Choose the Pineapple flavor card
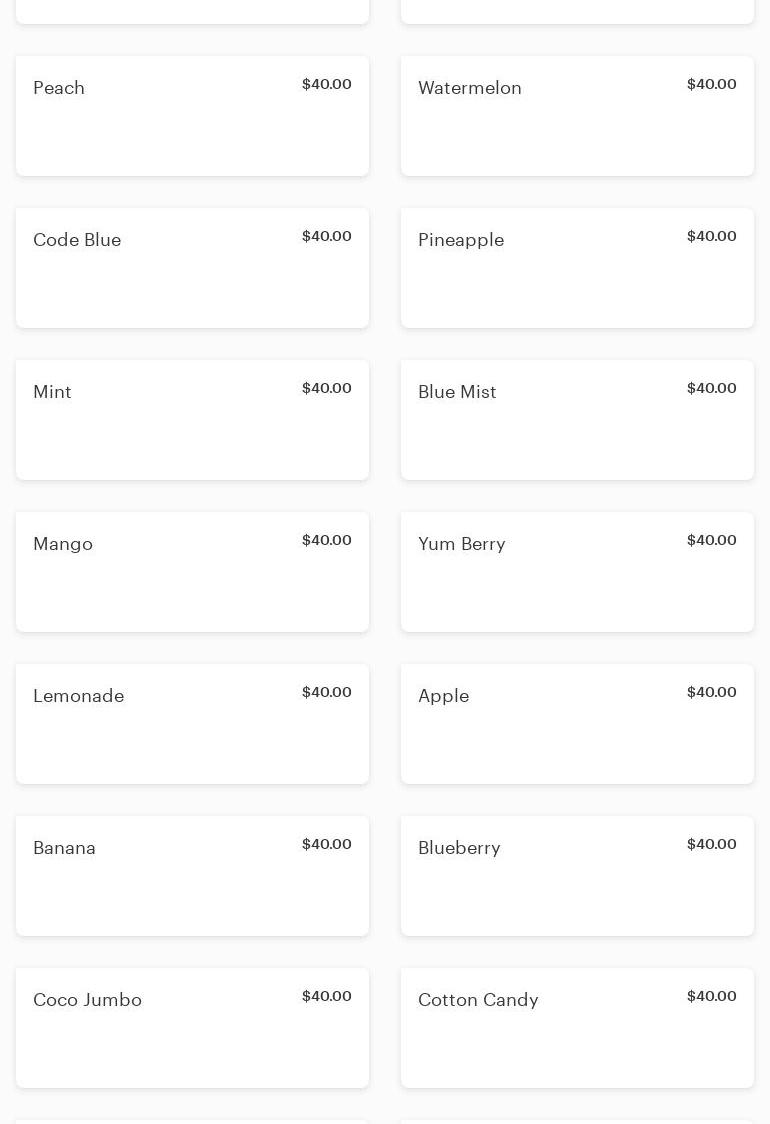The width and height of the screenshot is (770, 1124). pyautogui.click(x=577, y=268)
